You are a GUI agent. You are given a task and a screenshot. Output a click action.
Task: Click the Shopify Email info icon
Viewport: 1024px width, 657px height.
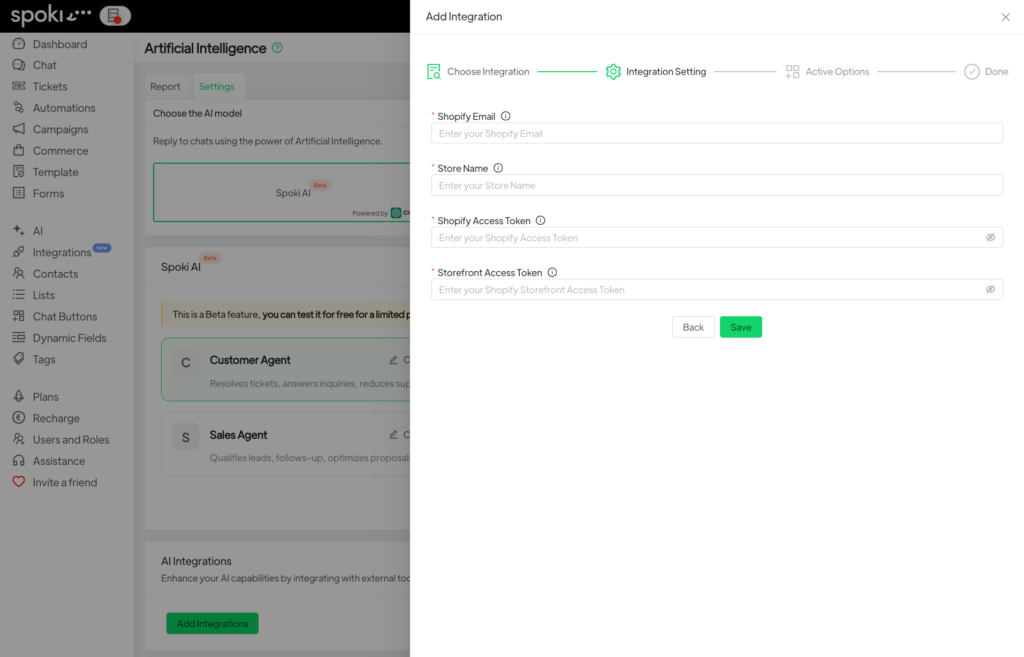pyautogui.click(x=505, y=116)
